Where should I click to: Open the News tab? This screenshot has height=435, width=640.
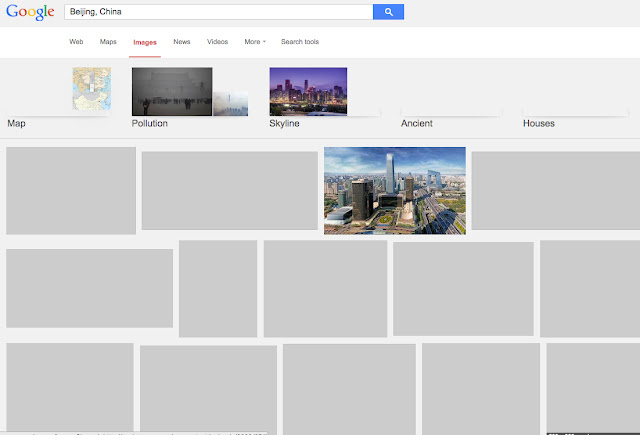(x=182, y=42)
